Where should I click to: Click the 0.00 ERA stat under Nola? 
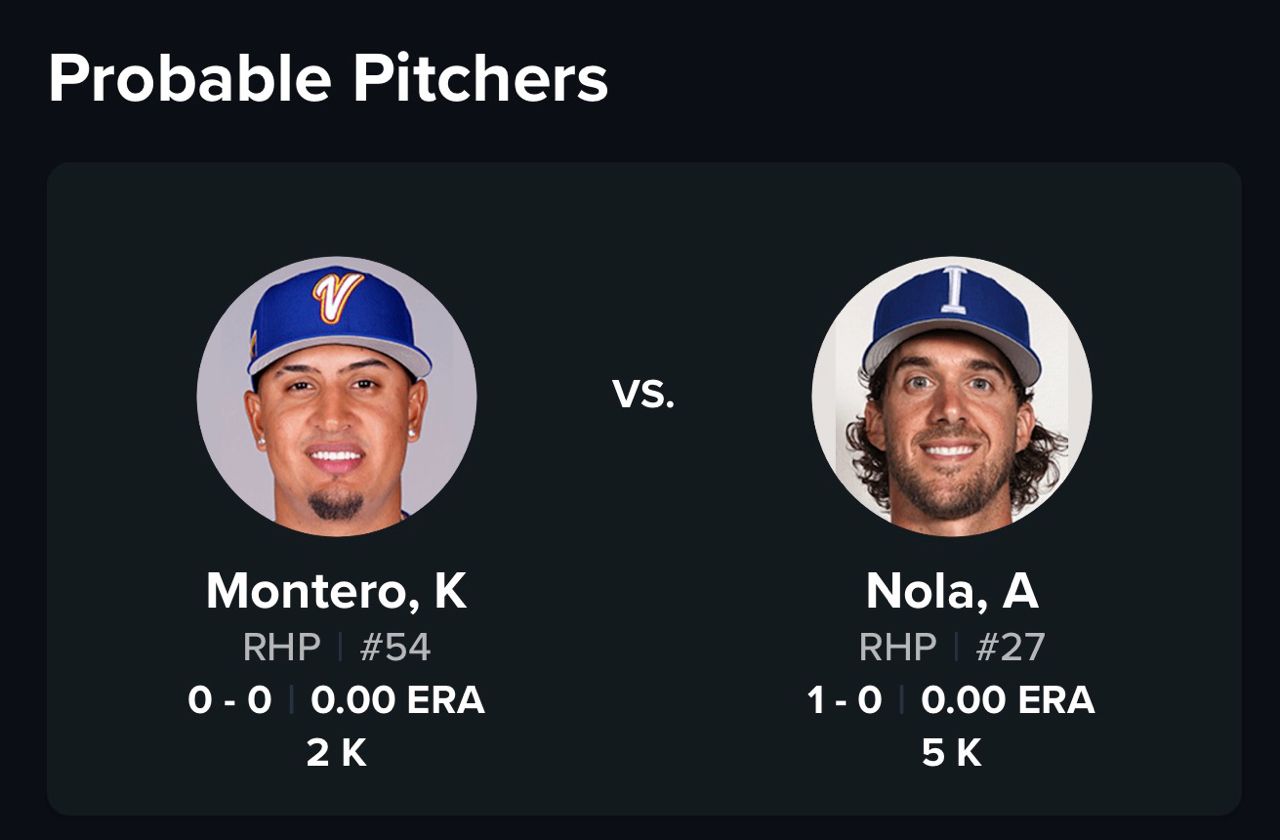tap(1008, 700)
